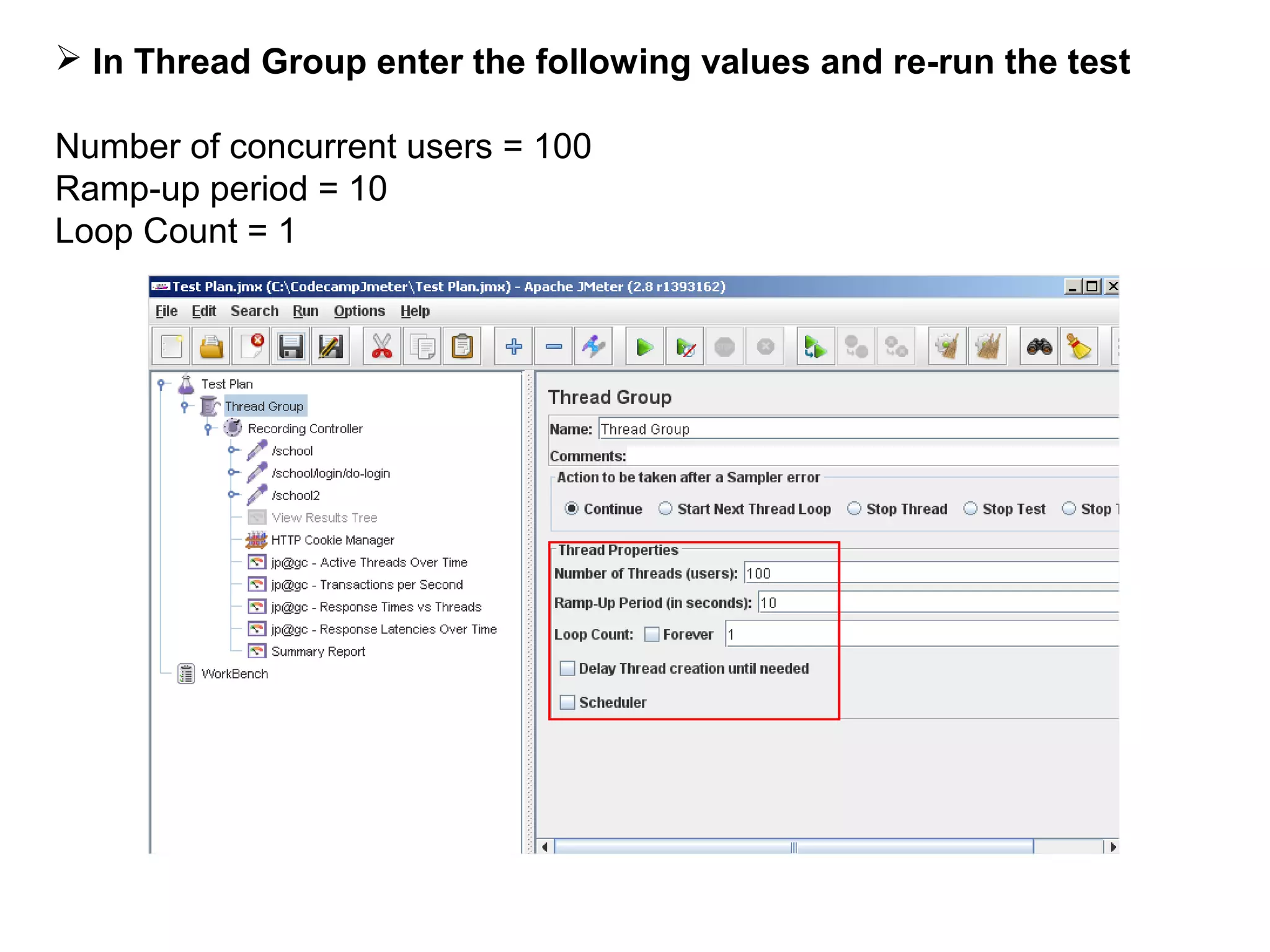Open the Edit menu
This screenshot has width=1270, height=952.
pyautogui.click(x=204, y=311)
